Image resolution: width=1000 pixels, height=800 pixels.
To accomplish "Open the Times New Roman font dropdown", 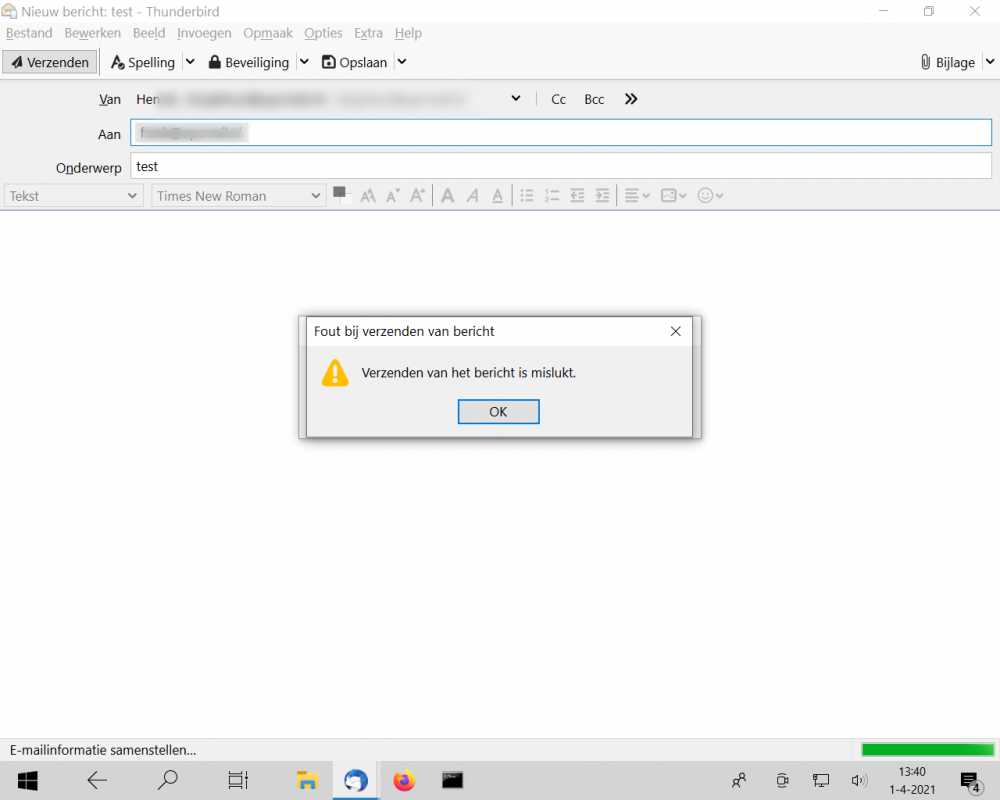I will coord(238,196).
